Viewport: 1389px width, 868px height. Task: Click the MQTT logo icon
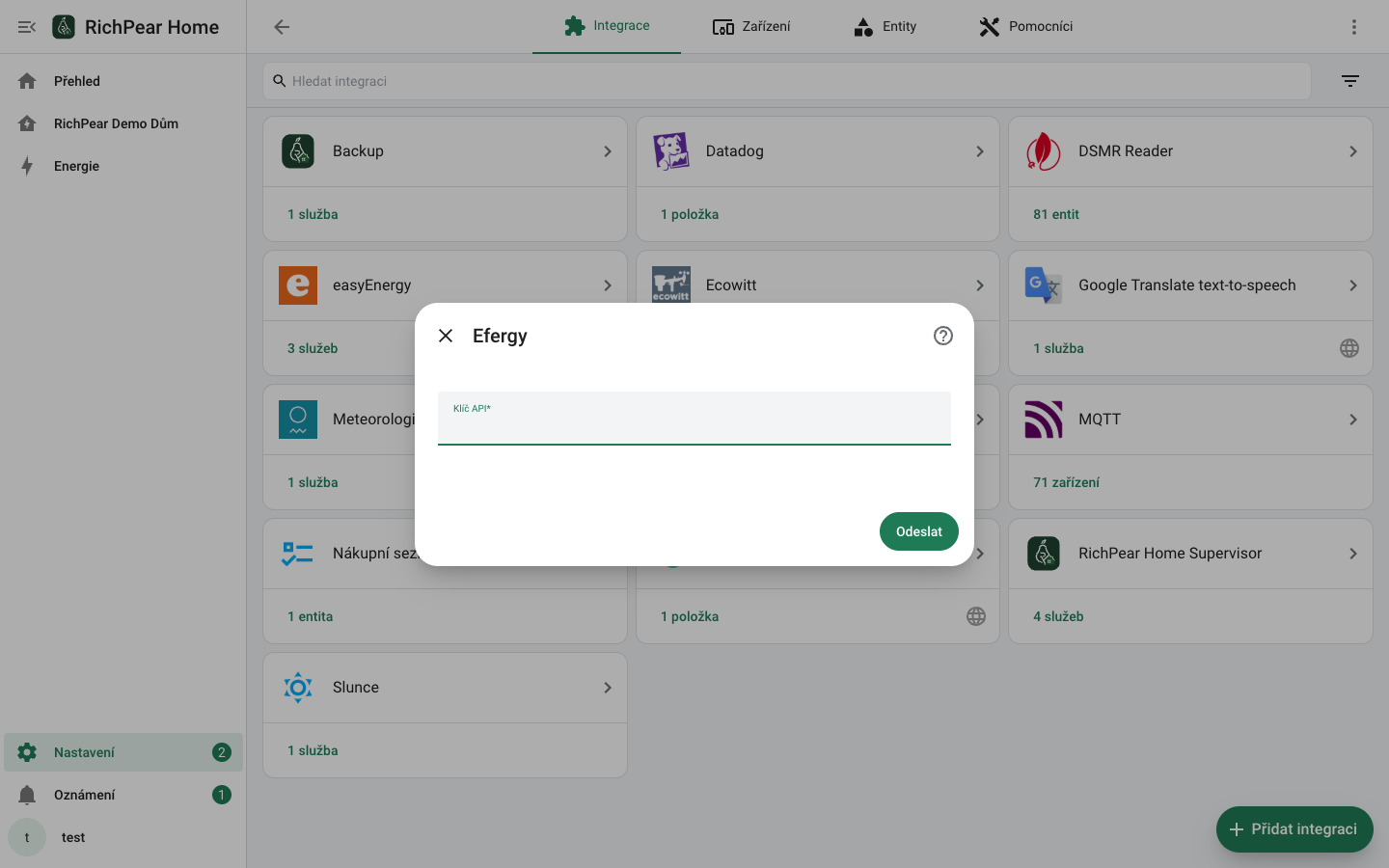click(1044, 420)
